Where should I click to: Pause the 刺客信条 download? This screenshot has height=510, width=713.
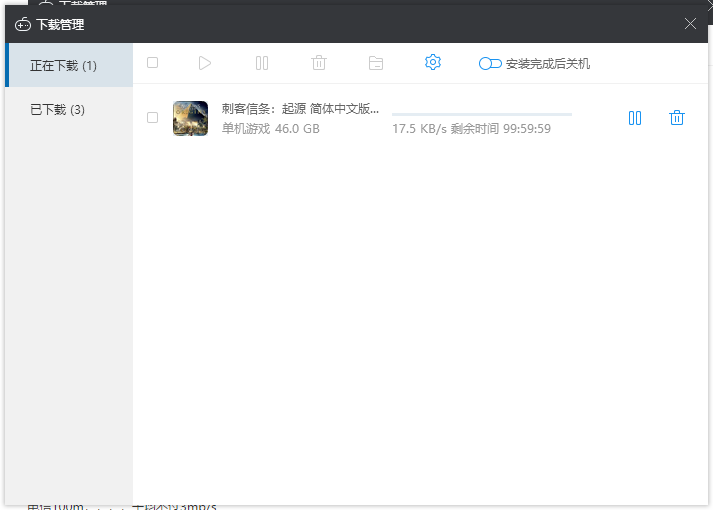pos(635,118)
